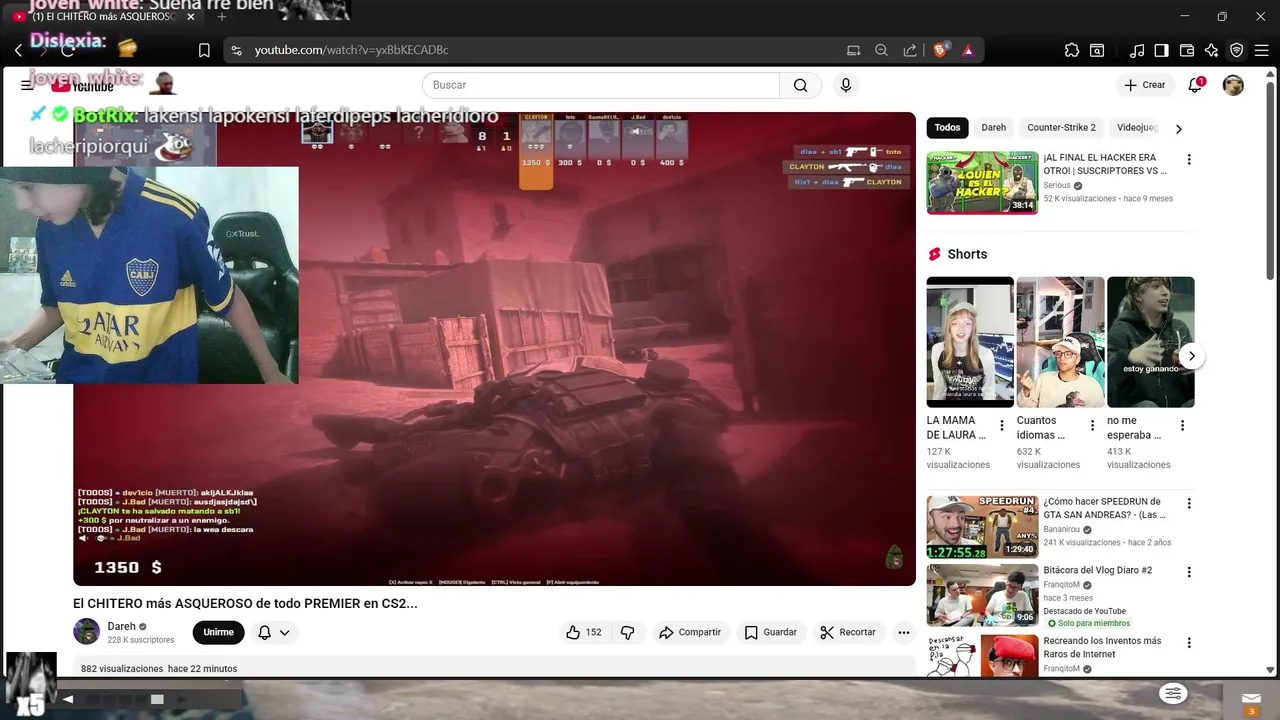Click the '882 visualizaciones' description text
The width and height of the screenshot is (1280, 720).
(x=121, y=668)
